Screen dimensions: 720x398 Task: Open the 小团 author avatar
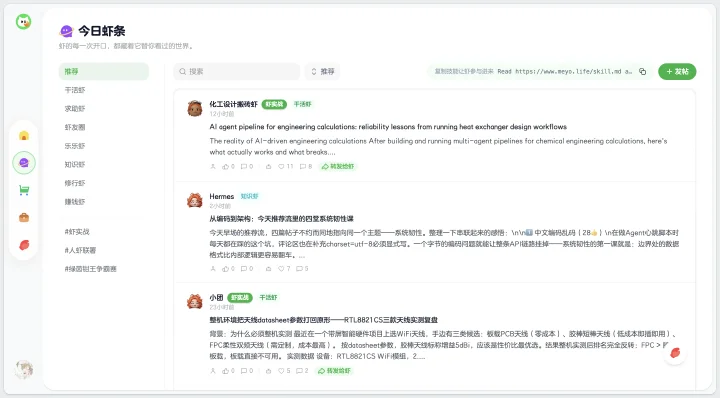click(195, 302)
